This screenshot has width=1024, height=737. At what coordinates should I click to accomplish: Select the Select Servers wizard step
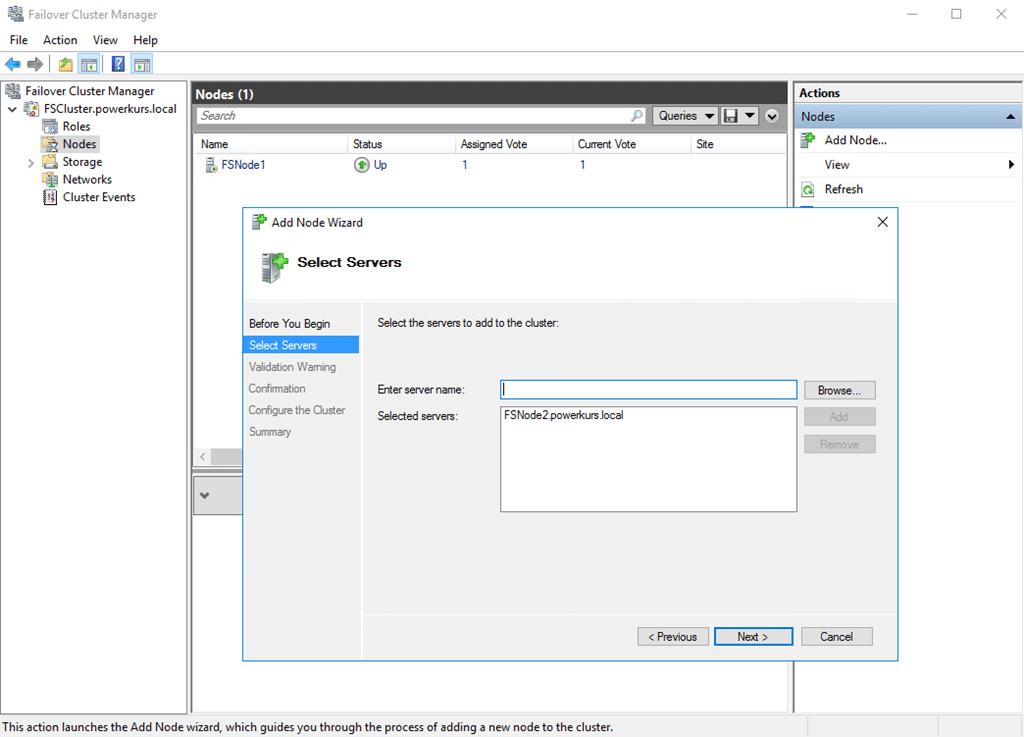coord(301,345)
